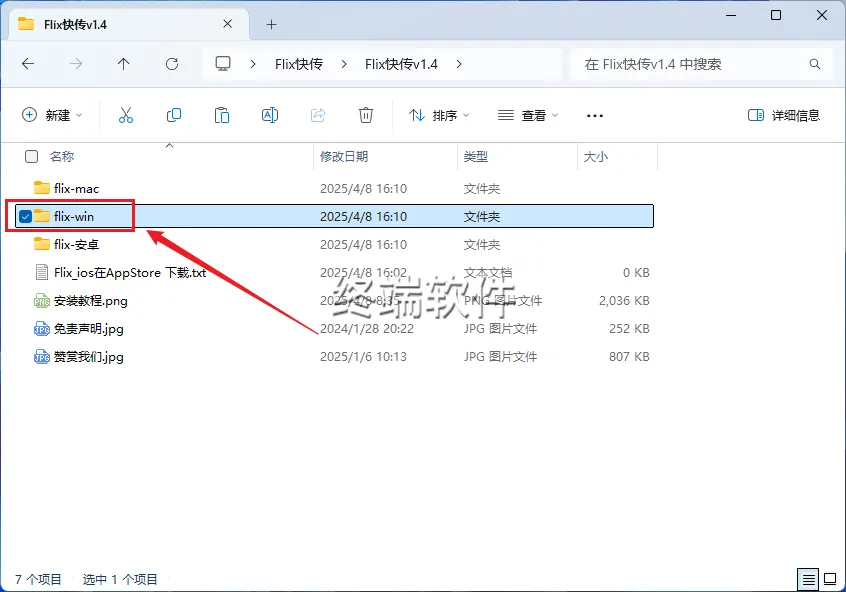Uncheck the flix-win row checkbox

click(25, 216)
